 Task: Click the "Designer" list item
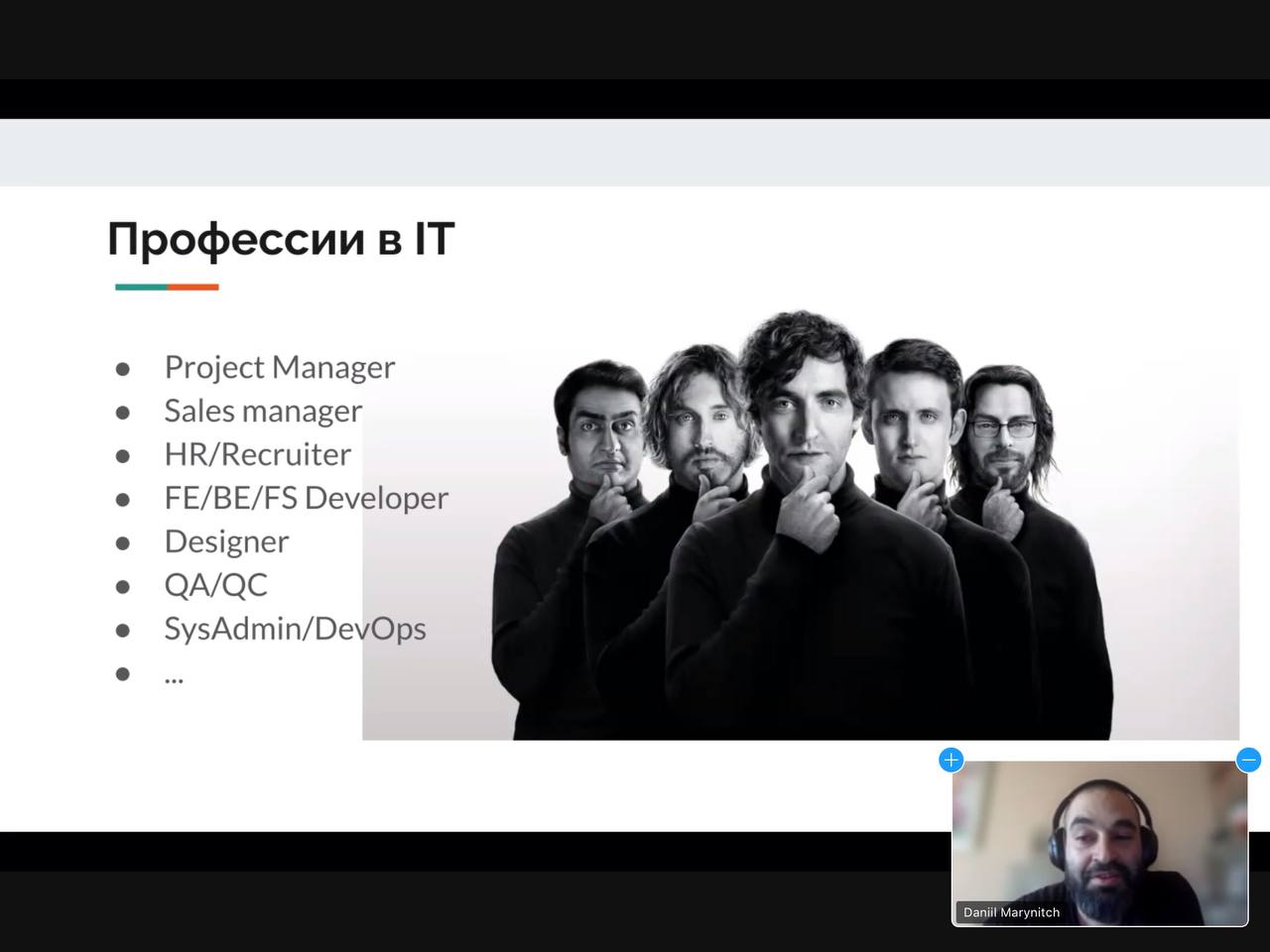(x=226, y=541)
